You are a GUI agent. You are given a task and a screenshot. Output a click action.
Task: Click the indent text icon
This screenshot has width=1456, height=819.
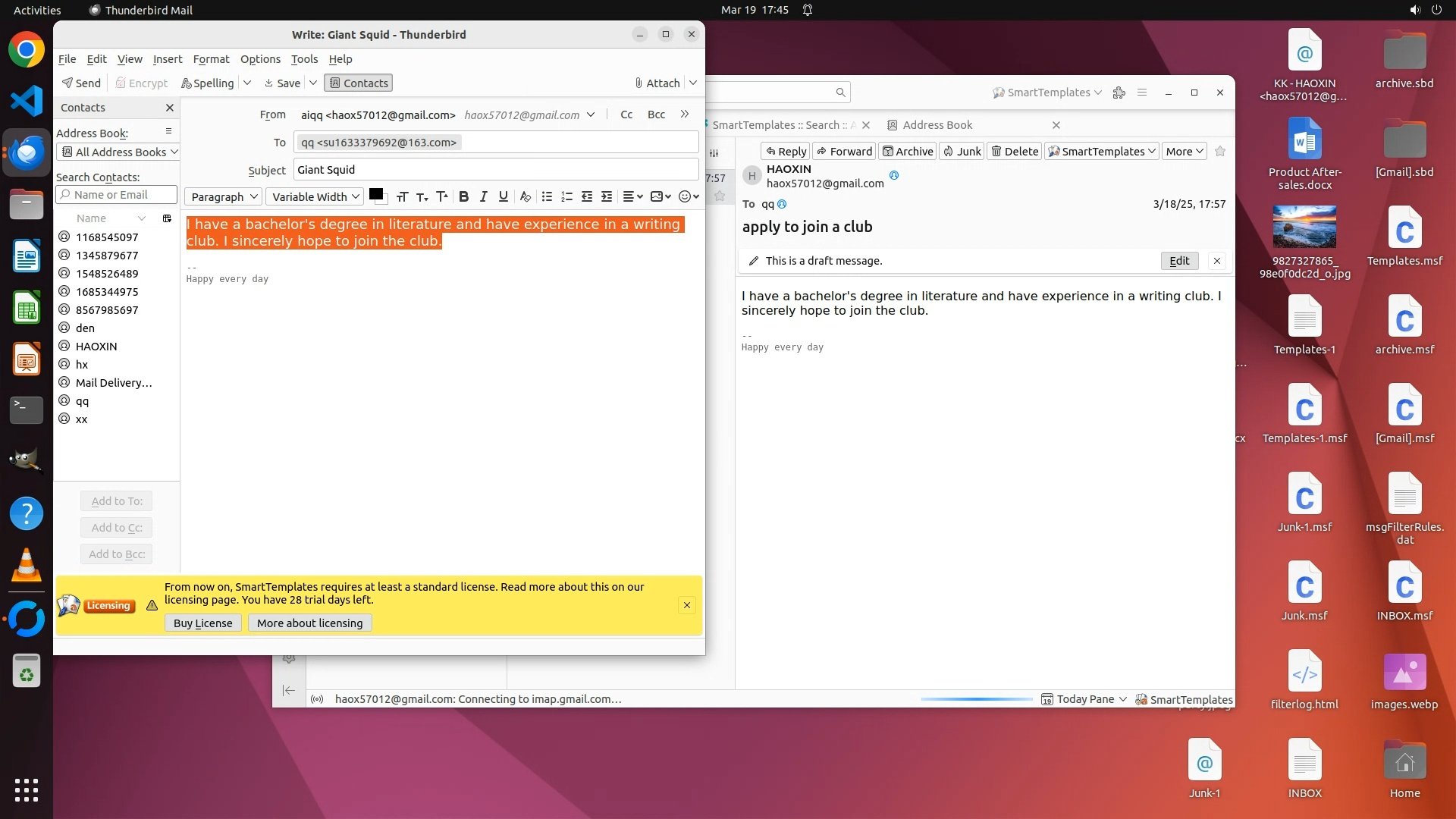pyautogui.click(x=607, y=196)
